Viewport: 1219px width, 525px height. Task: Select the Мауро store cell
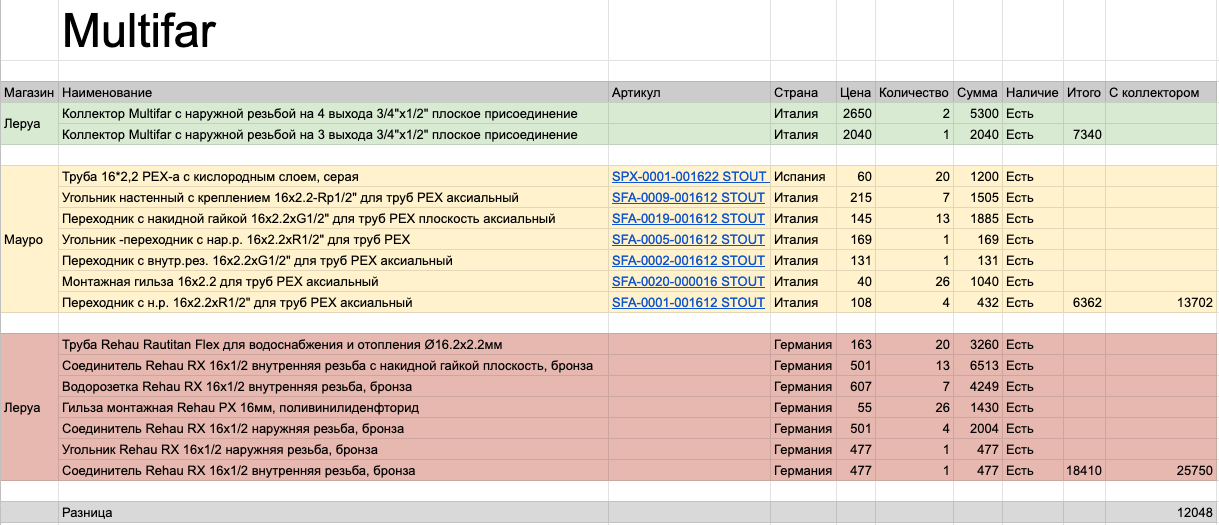(29, 240)
